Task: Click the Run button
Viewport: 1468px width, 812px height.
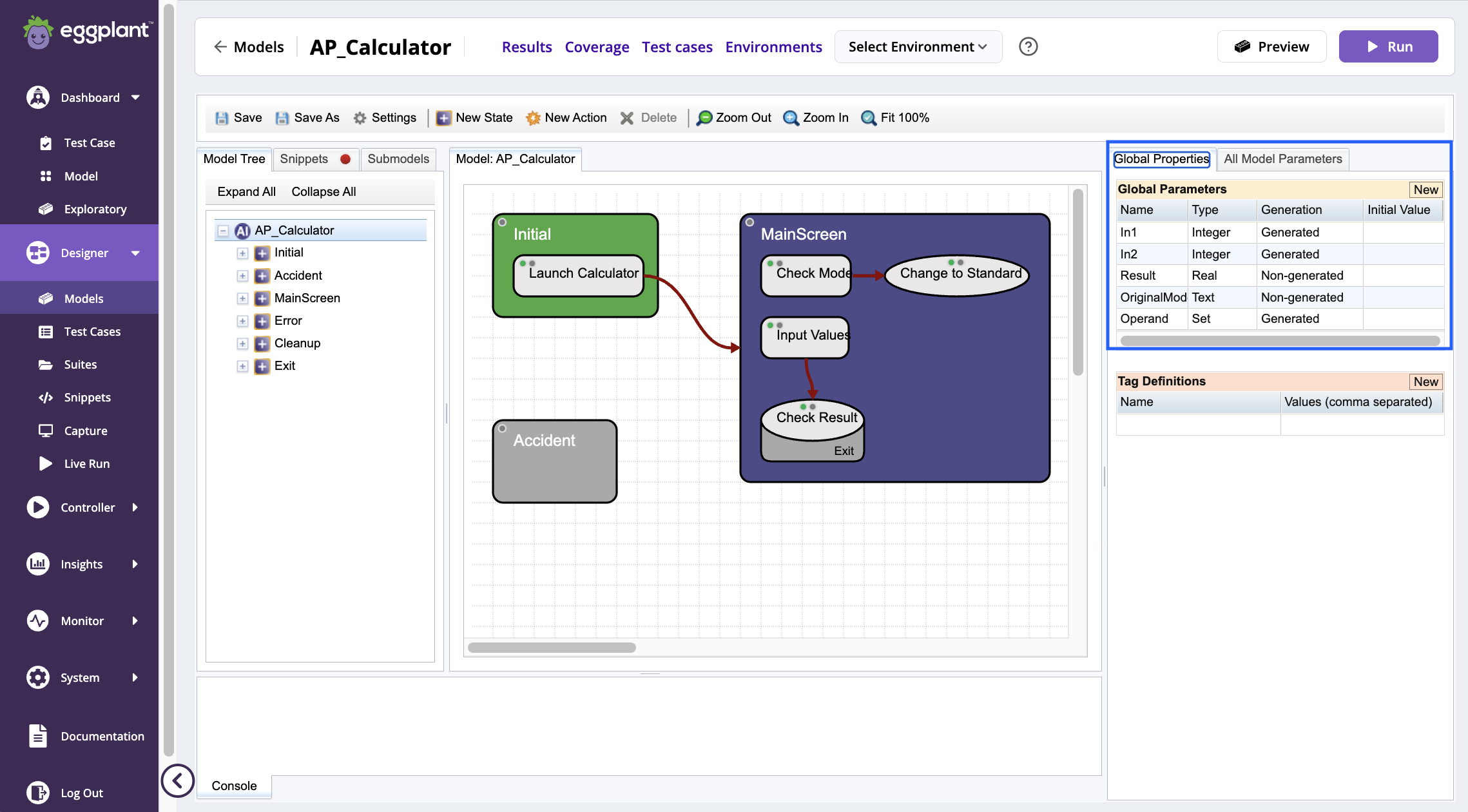Action: 1388,46
